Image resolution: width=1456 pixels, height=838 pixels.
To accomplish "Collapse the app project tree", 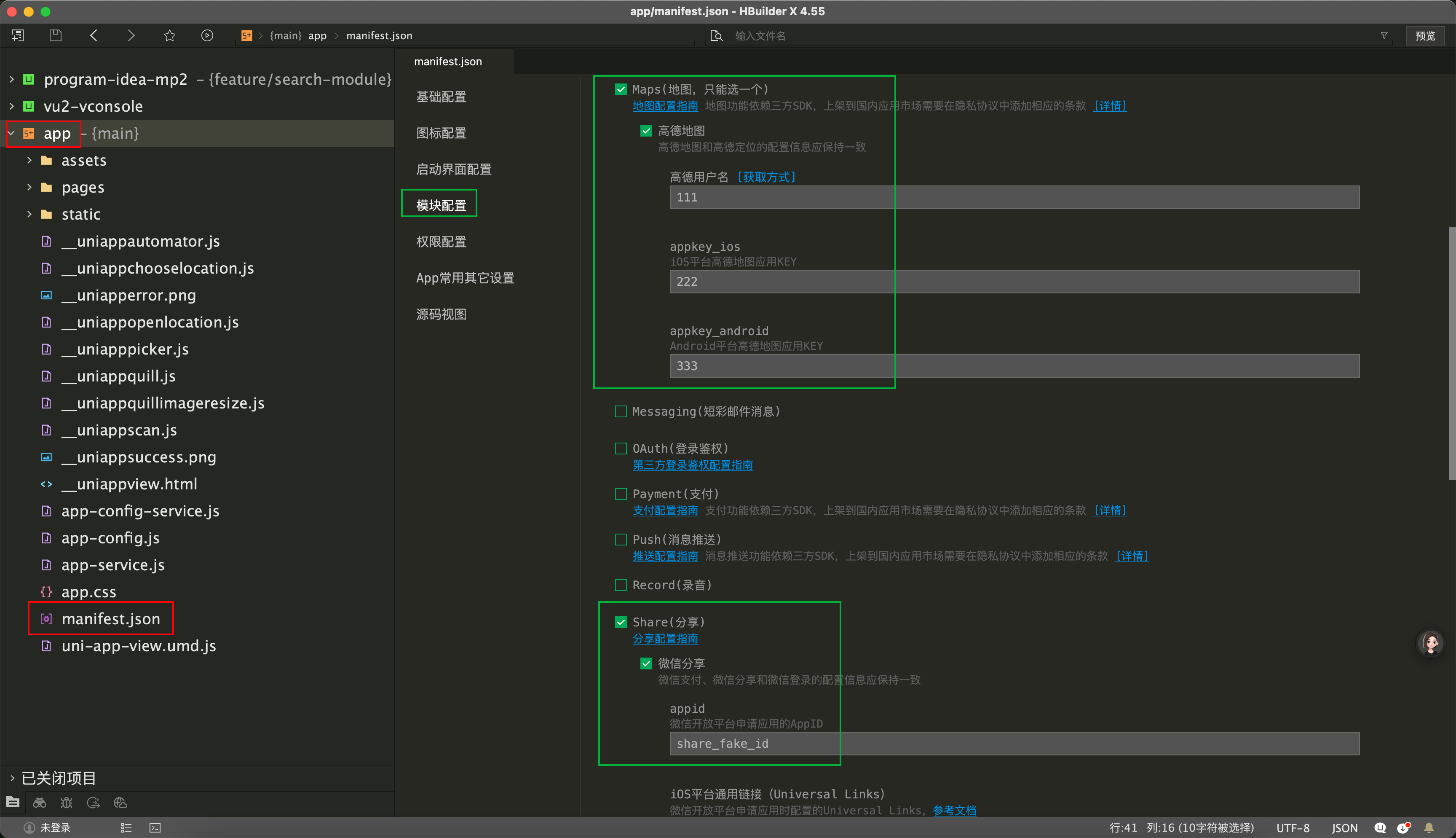I will click(11, 133).
